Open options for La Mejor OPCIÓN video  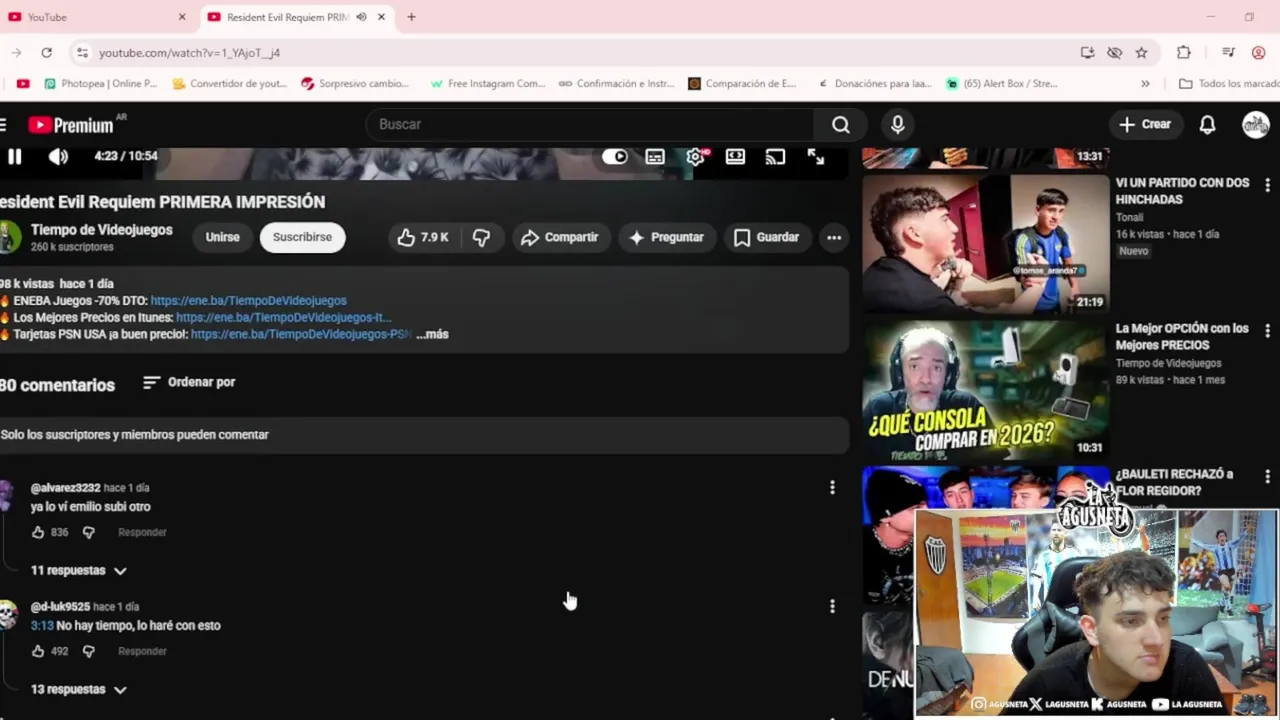(x=1267, y=330)
